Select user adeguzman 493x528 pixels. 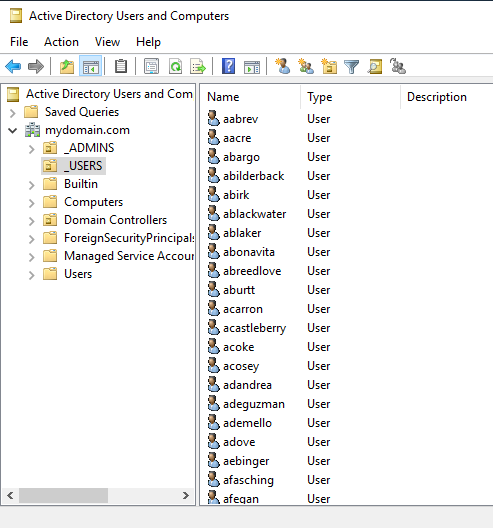(254, 404)
